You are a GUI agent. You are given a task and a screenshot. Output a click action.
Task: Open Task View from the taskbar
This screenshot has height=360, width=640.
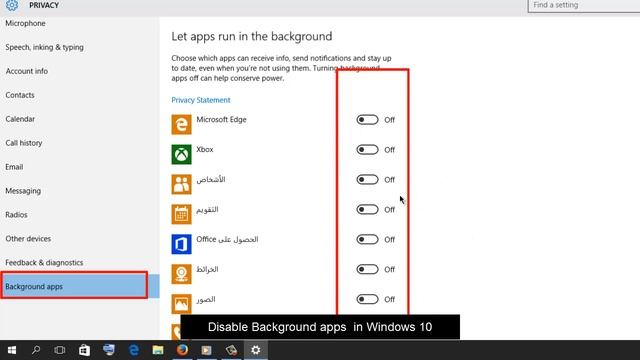click(x=60, y=350)
